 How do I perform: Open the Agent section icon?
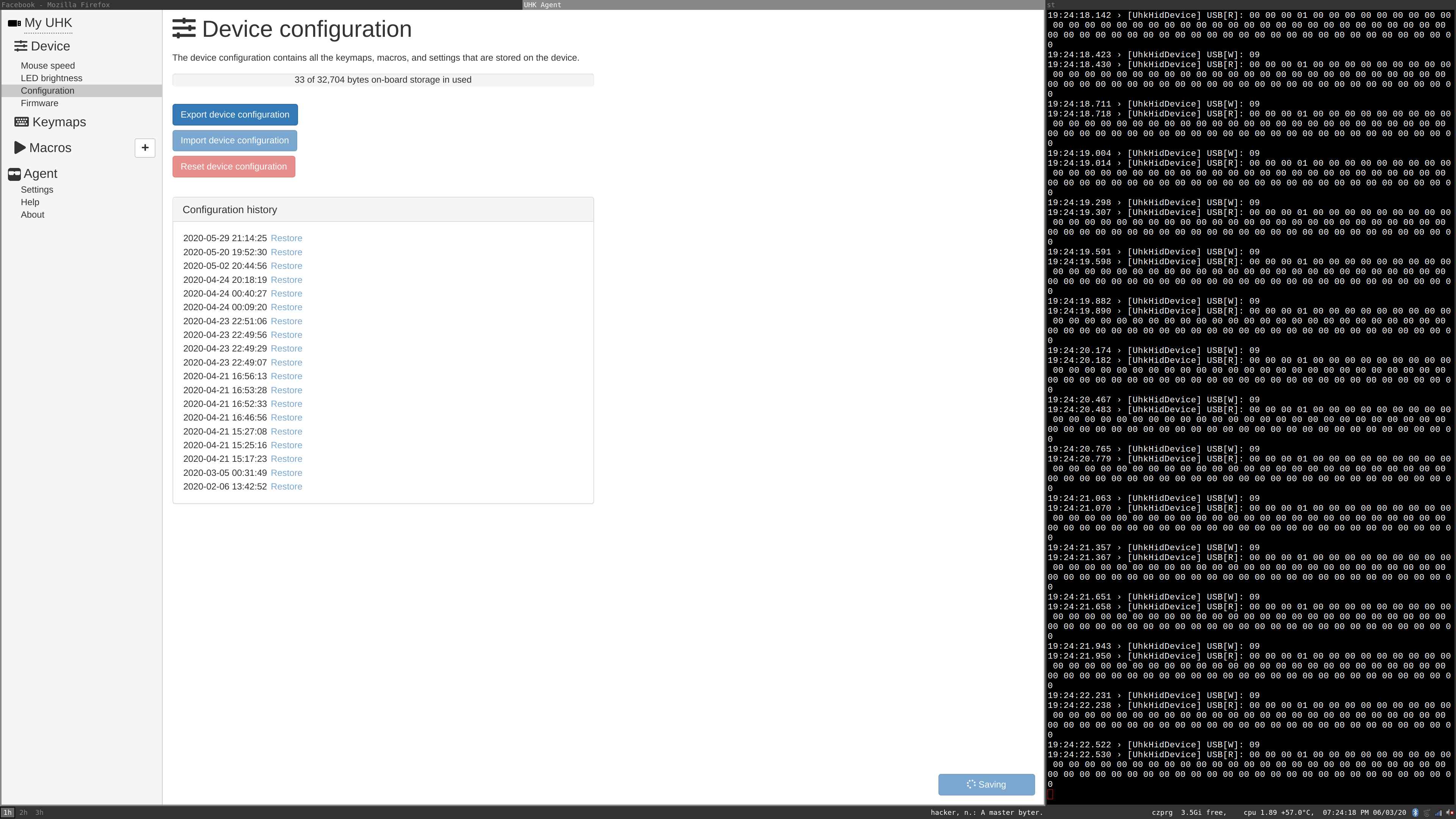14,174
